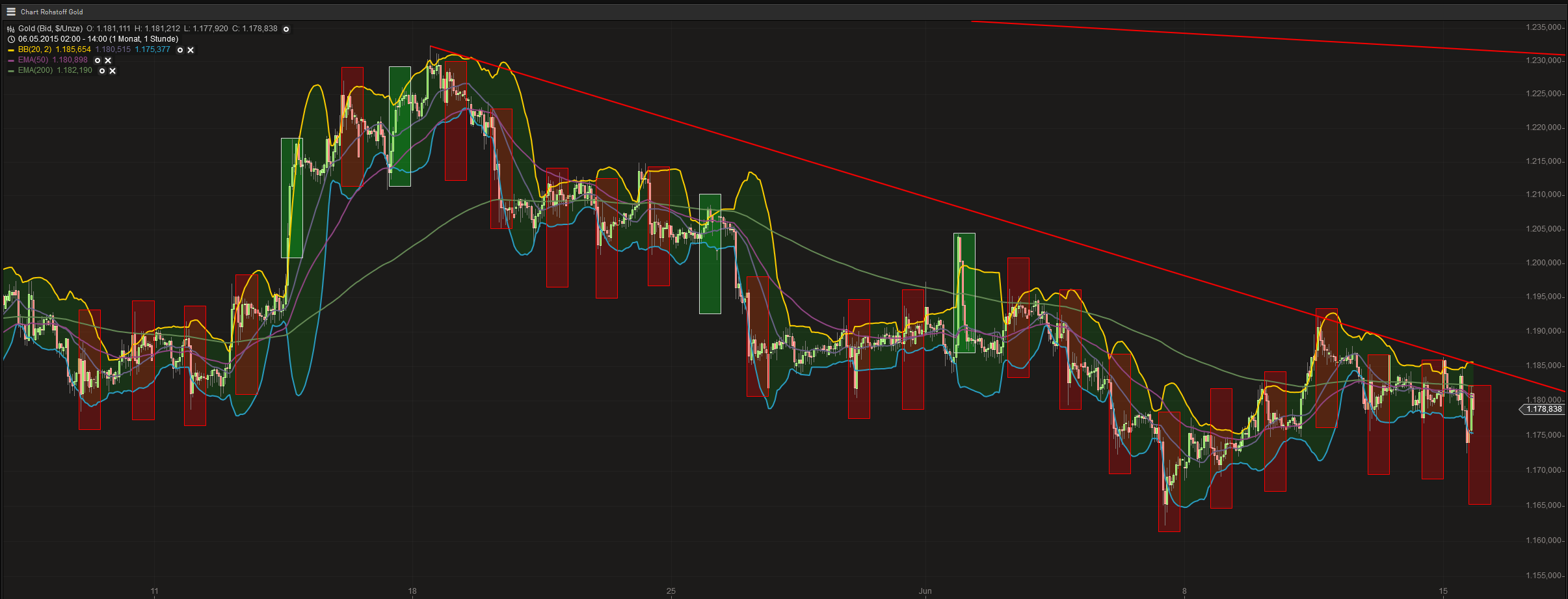Toggle EMA(200) visibility via green legend marker

(10, 71)
